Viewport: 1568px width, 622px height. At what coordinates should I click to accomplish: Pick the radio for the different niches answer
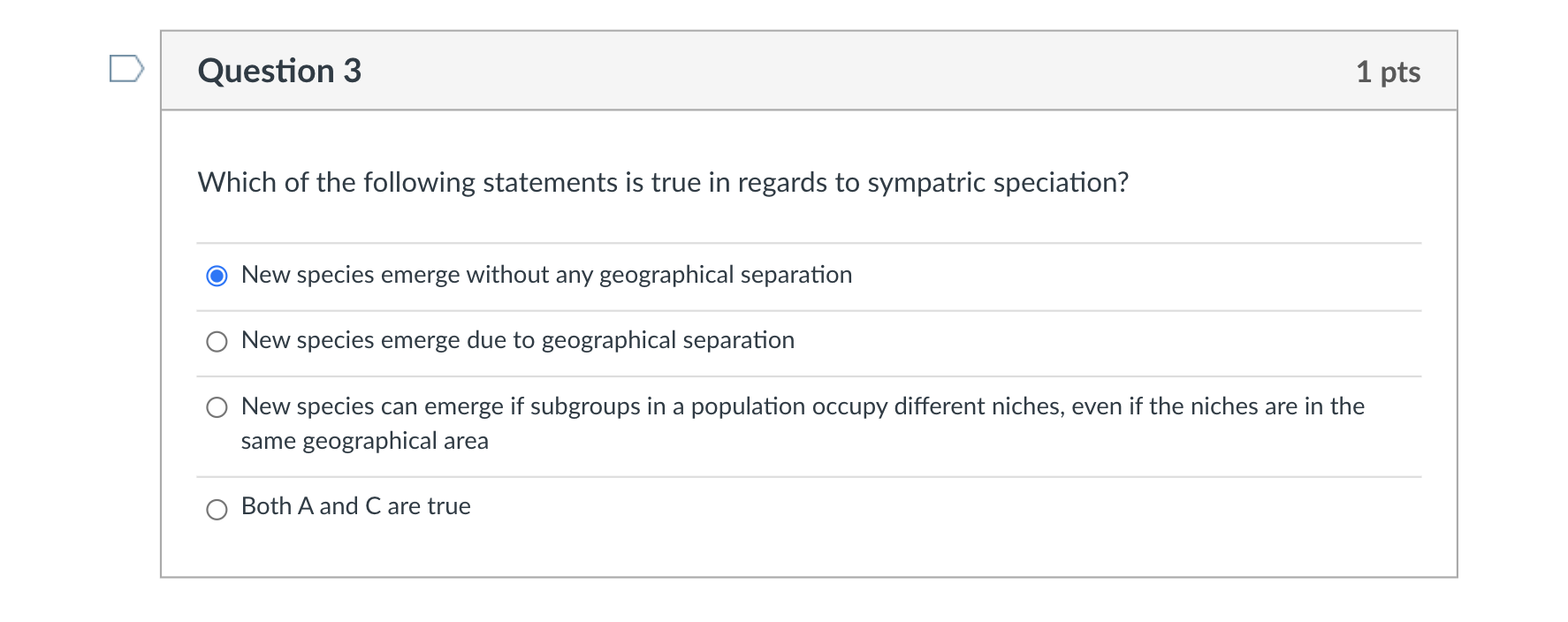[217, 407]
